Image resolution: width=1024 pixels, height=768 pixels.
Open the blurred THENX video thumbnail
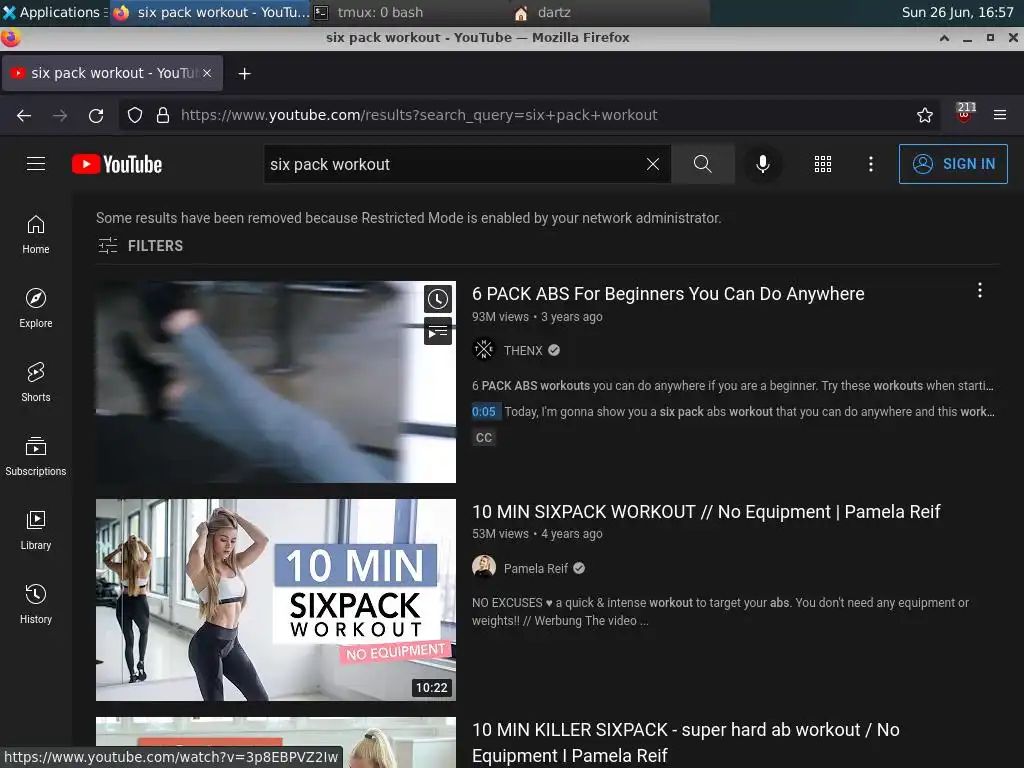tap(276, 382)
